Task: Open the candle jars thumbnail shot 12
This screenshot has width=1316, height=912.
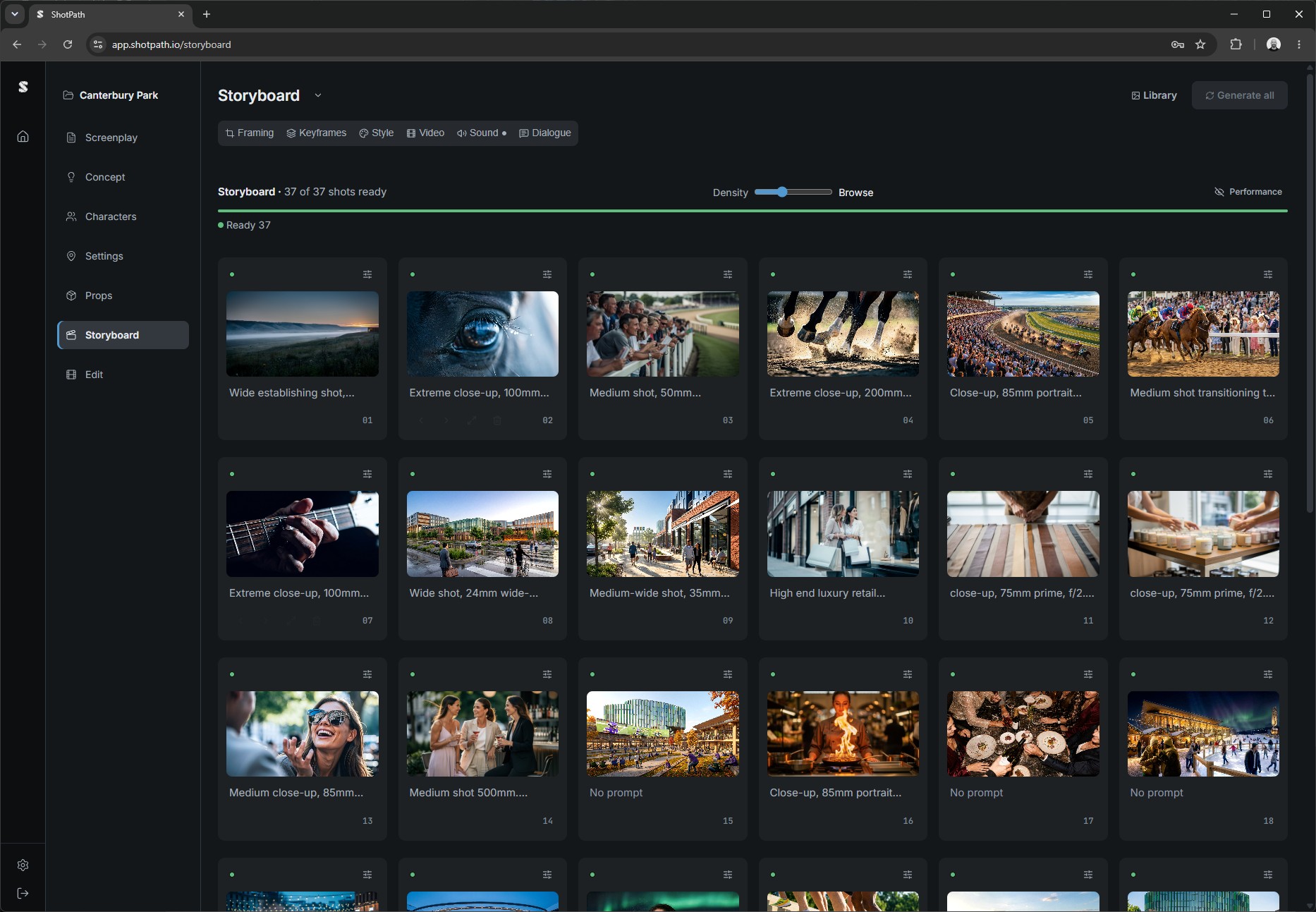Action: (1203, 534)
